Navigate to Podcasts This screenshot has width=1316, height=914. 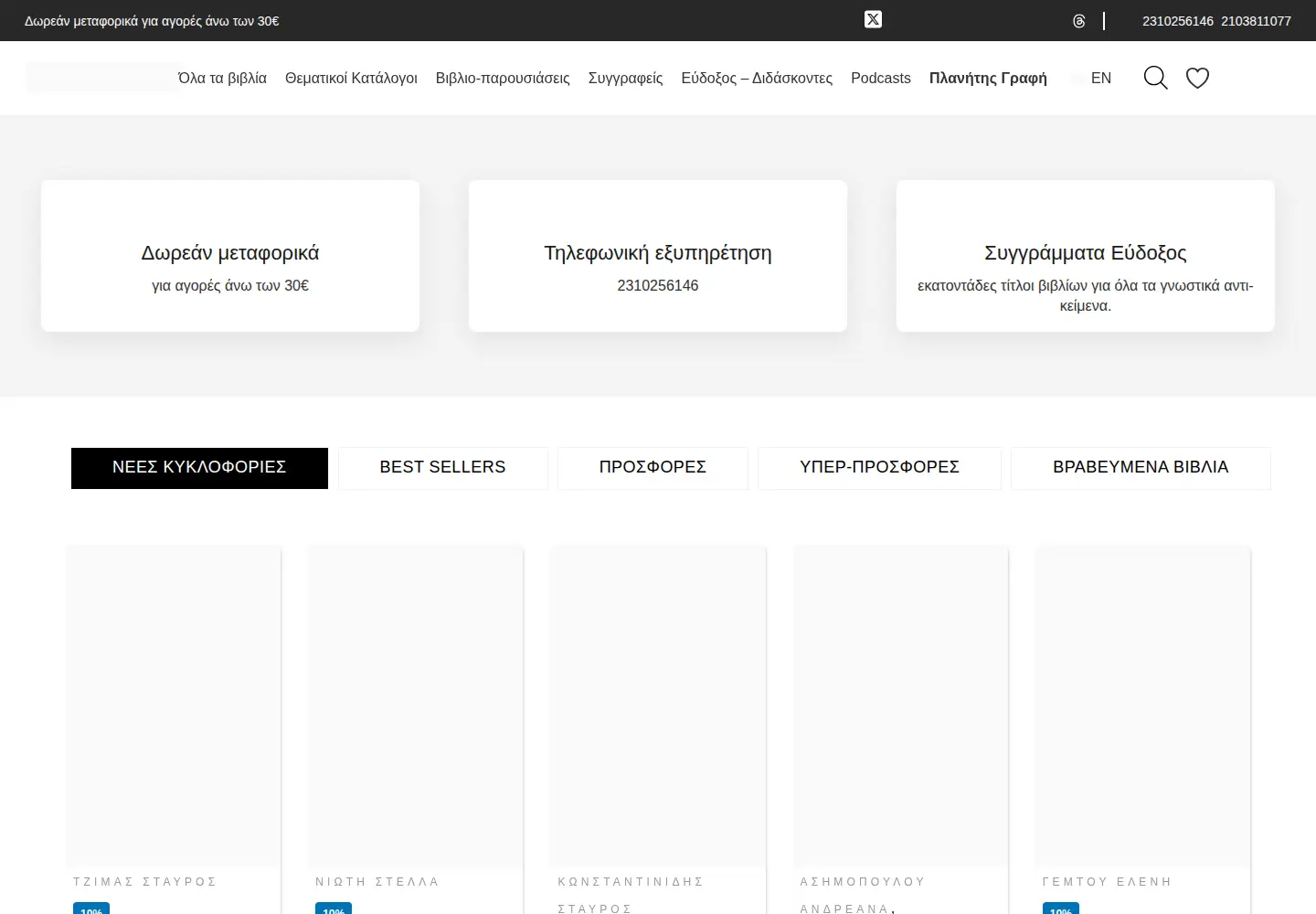click(881, 79)
